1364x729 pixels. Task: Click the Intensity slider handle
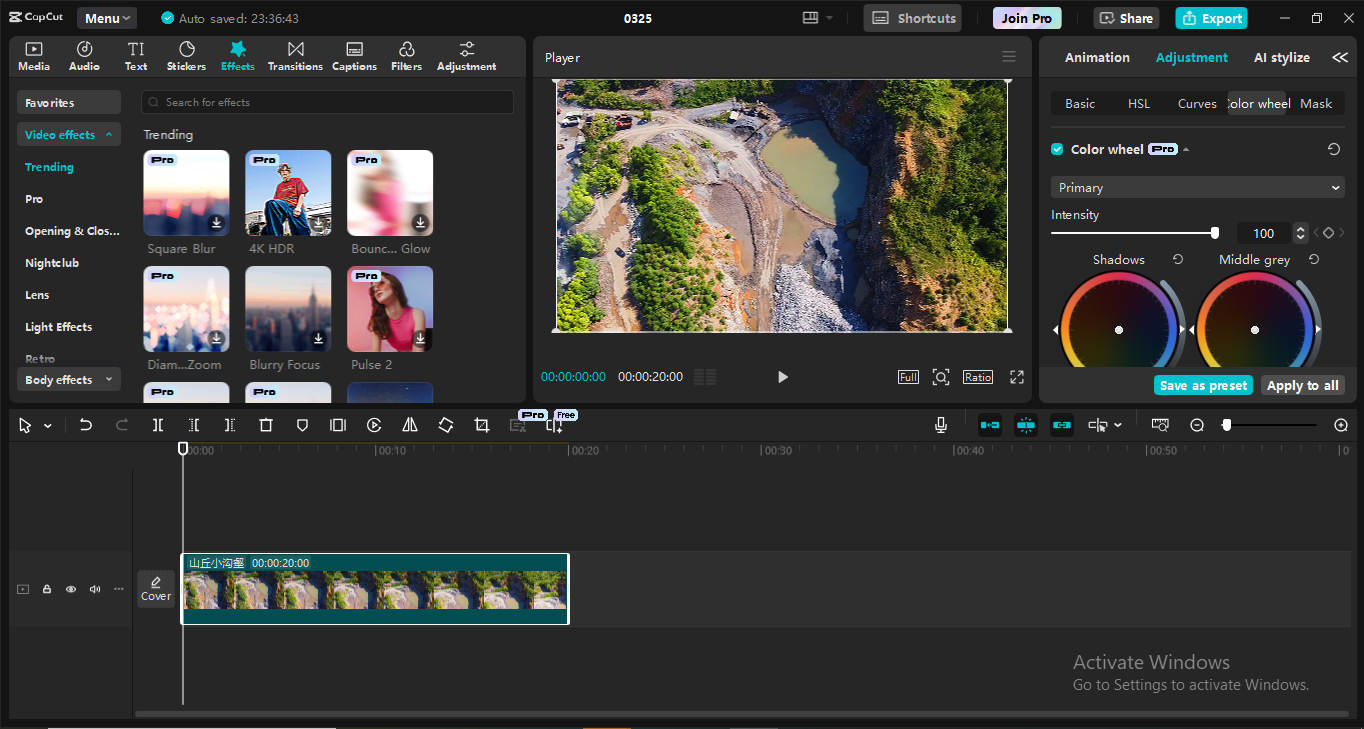click(x=1215, y=233)
